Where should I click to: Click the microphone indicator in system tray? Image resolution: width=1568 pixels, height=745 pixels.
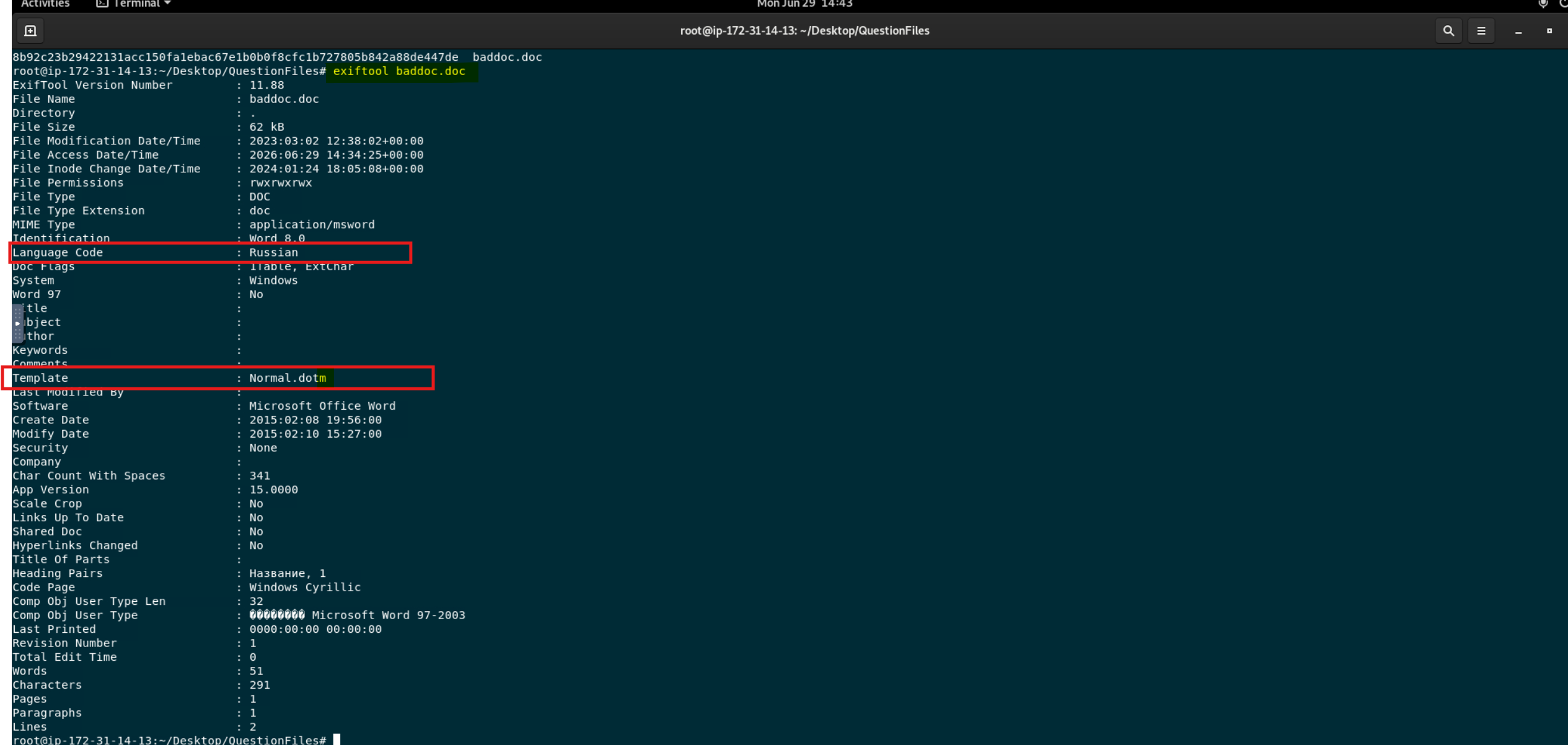pos(1543,4)
